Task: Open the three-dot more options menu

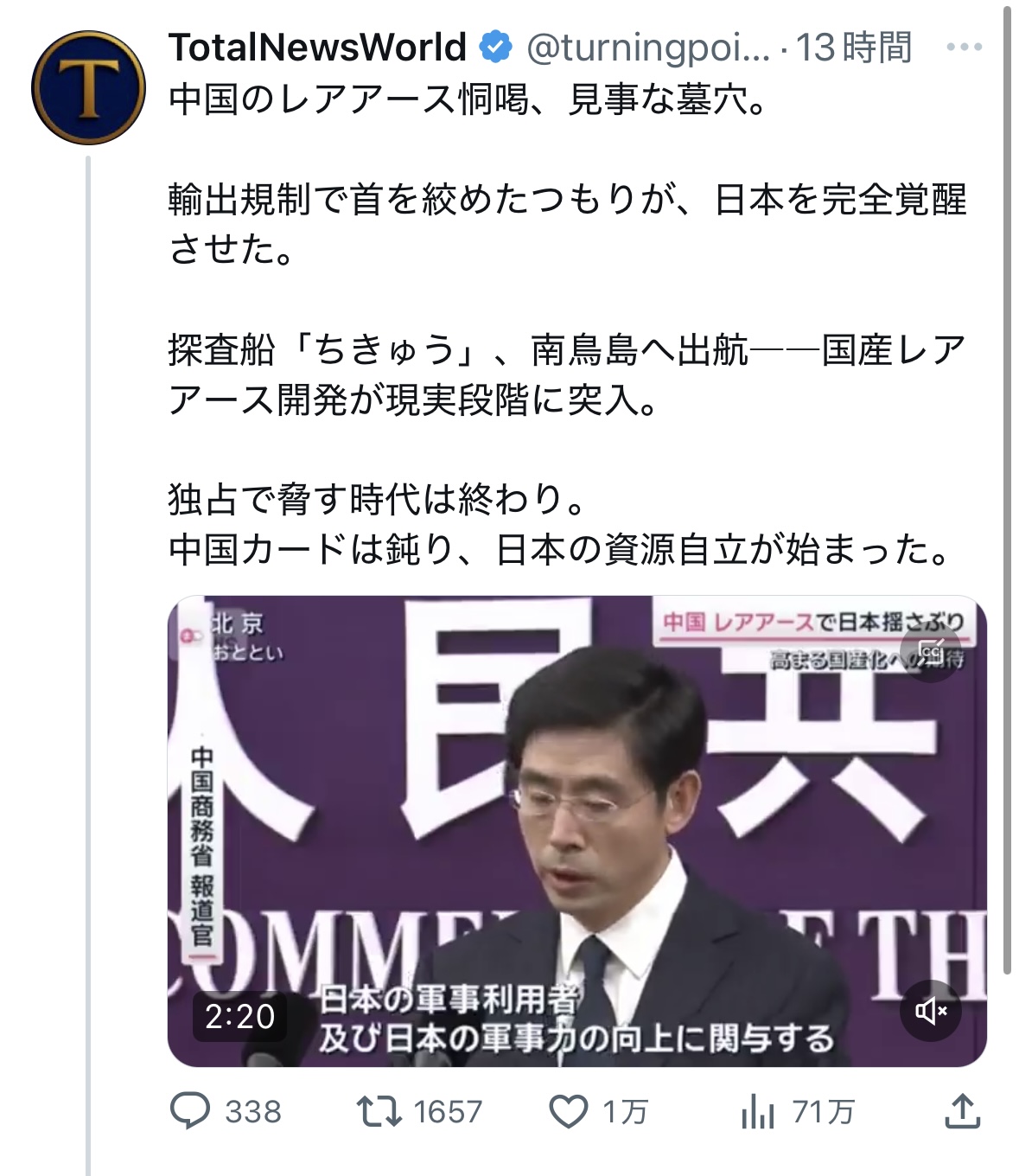Action: (x=964, y=47)
